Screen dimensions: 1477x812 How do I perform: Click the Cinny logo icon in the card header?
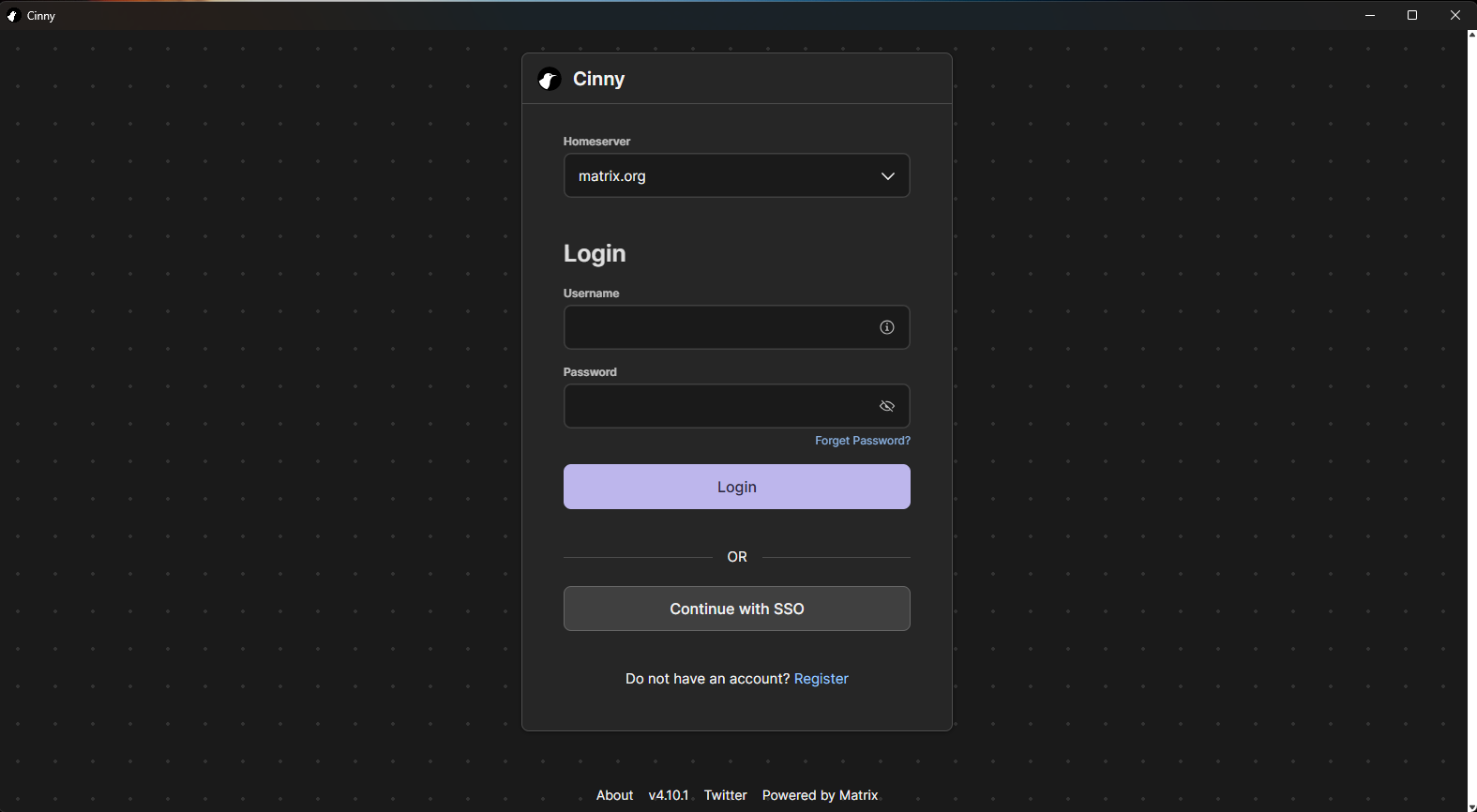tap(550, 80)
